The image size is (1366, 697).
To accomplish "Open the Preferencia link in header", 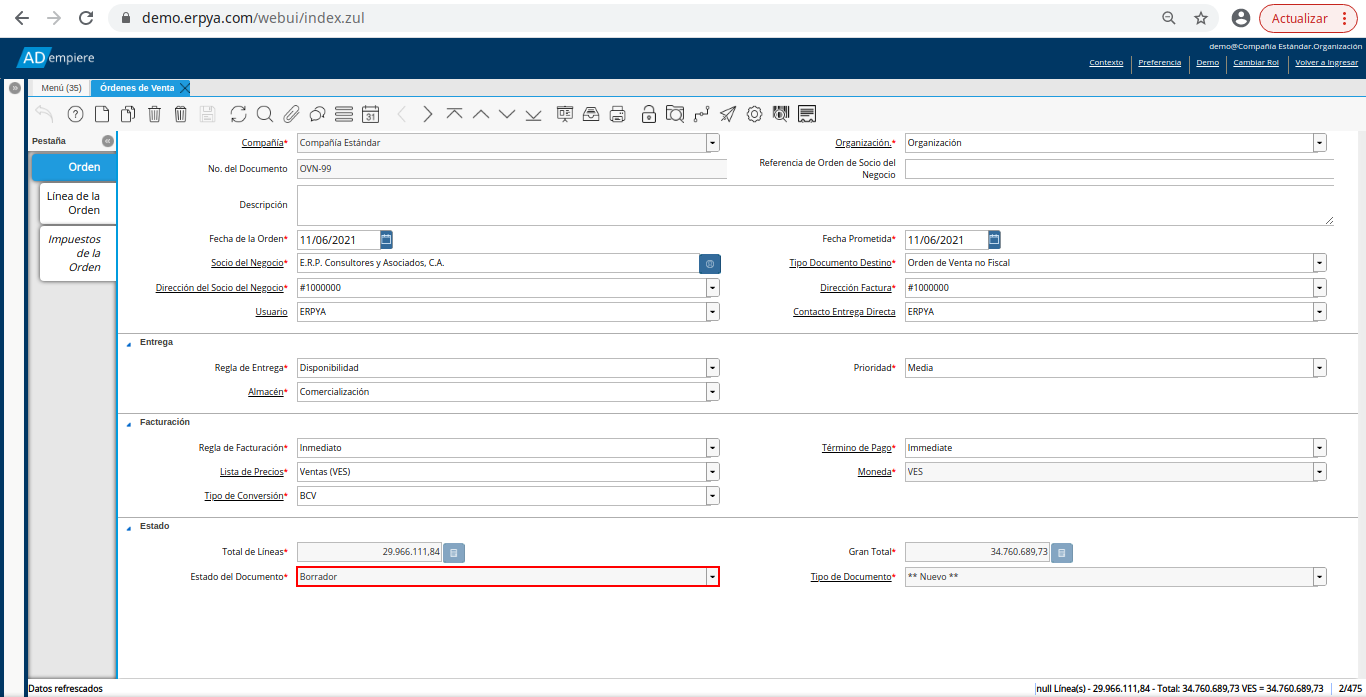I will click(x=1159, y=62).
